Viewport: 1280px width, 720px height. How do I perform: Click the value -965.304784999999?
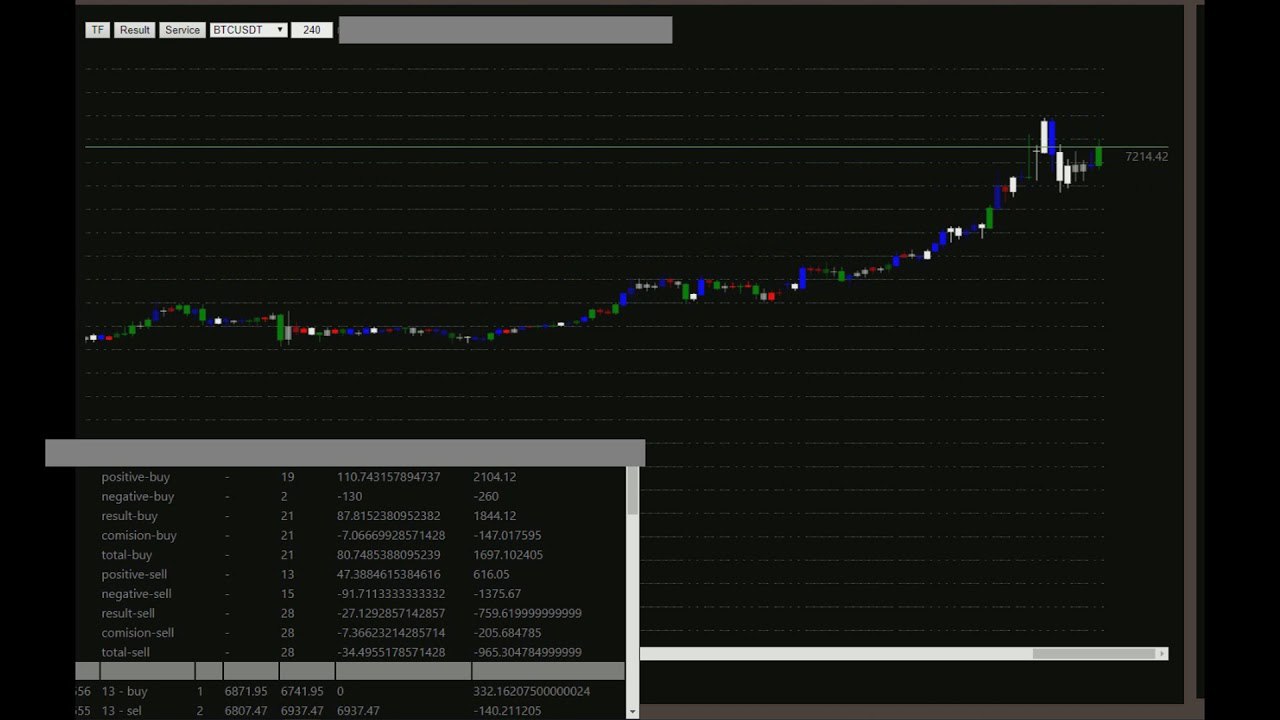(x=527, y=652)
